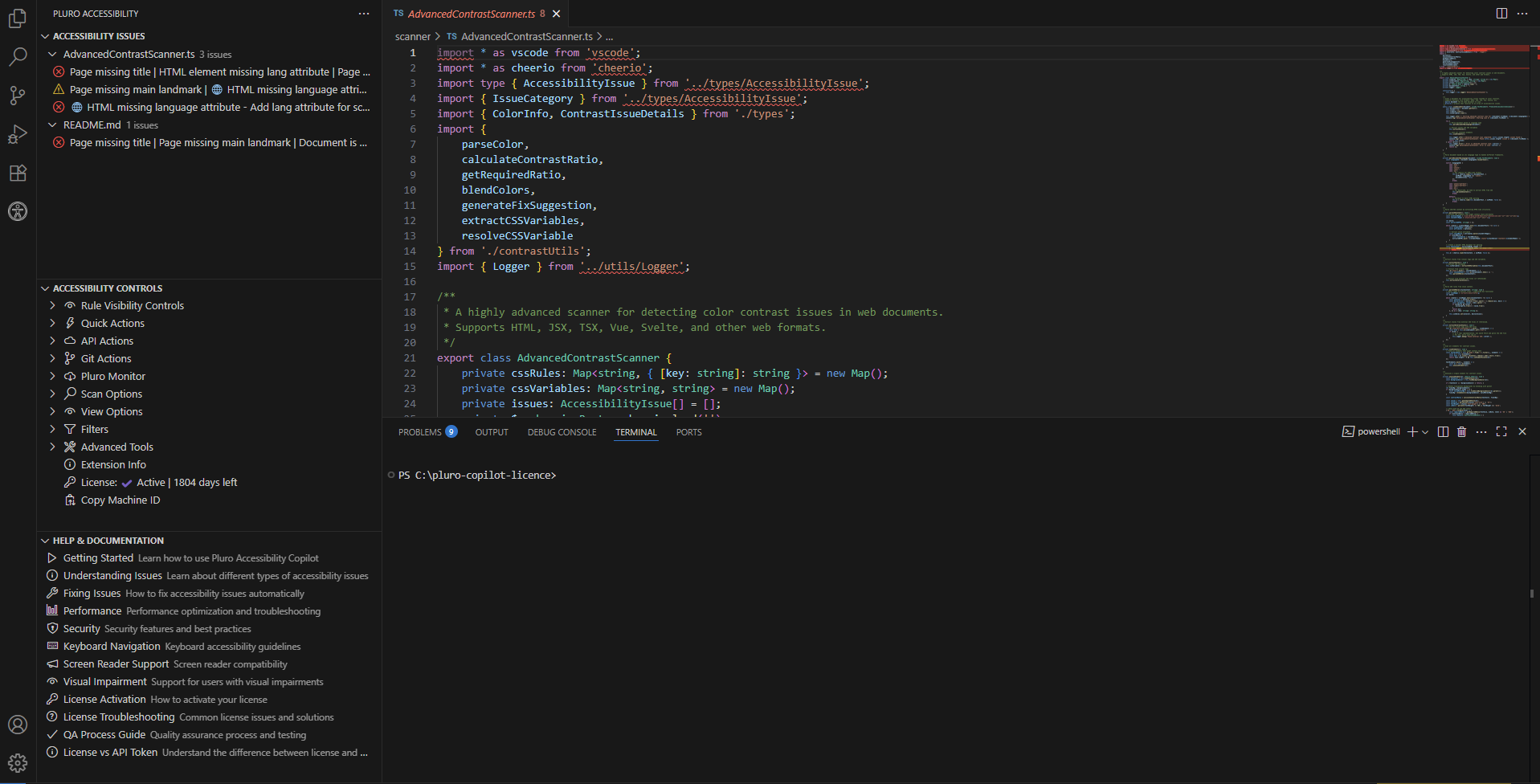
Task: Select README.md 'Page missing title' issue
Action: point(209,143)
